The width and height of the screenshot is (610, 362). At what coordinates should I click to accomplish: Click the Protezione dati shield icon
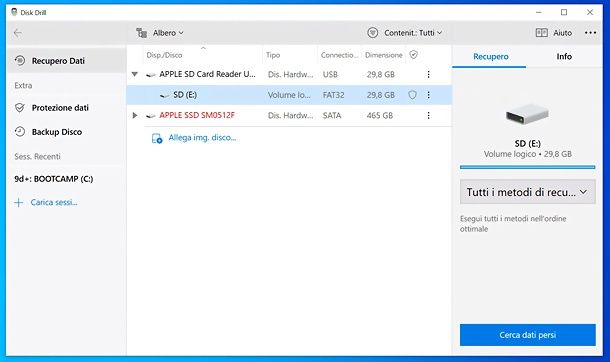tap(20, 108)
